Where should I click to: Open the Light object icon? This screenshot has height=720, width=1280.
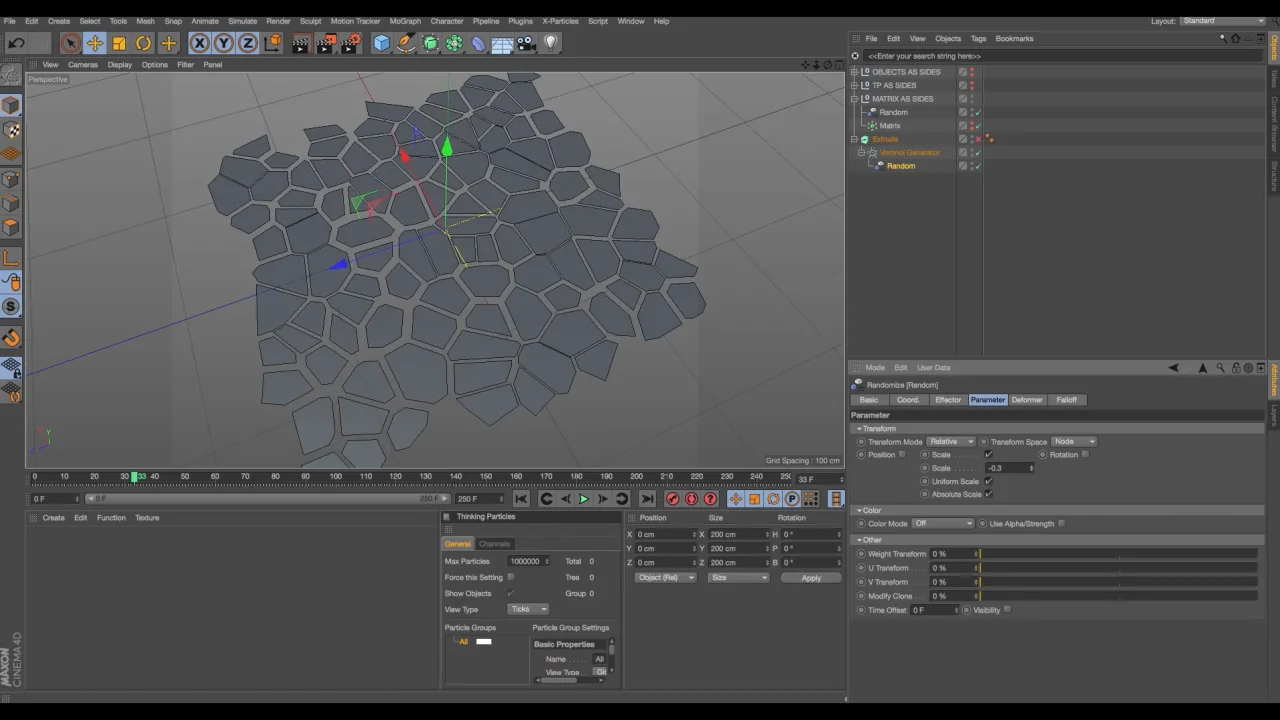[x=551, y=43]
